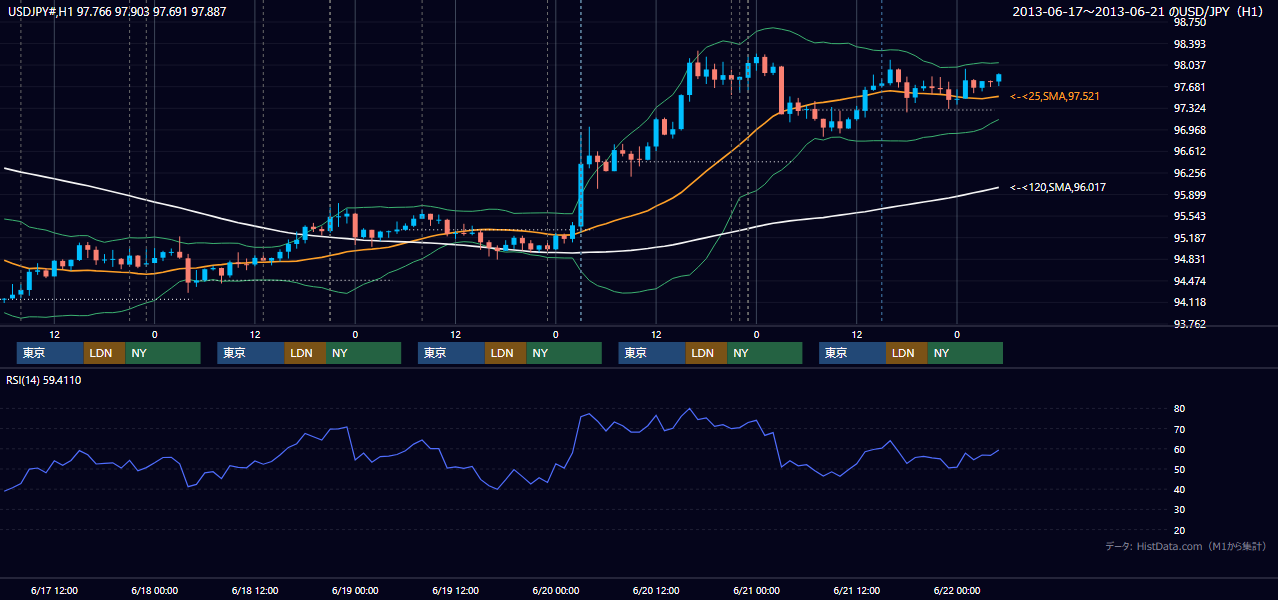The height and width of the screenshot is (600, 1278).
Task: Click the 2013-06-17～2013-06-21 USD/JPY chart title
Action: [1139, 11]
